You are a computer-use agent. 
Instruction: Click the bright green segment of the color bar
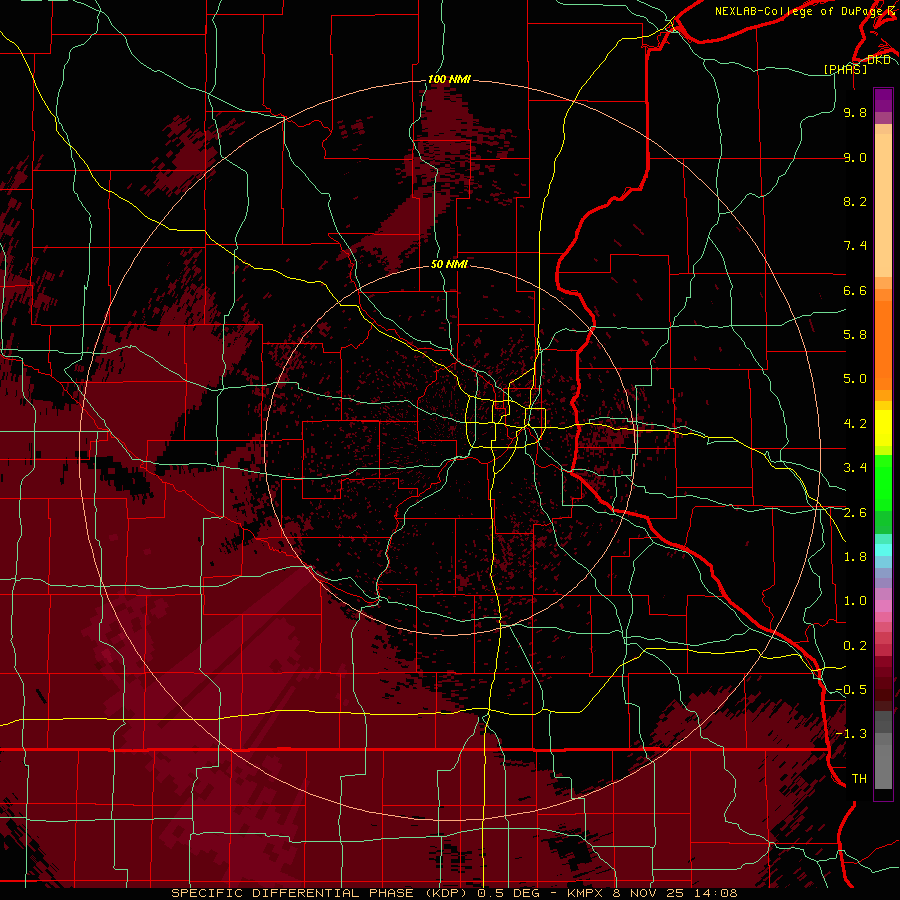[883, 482]
